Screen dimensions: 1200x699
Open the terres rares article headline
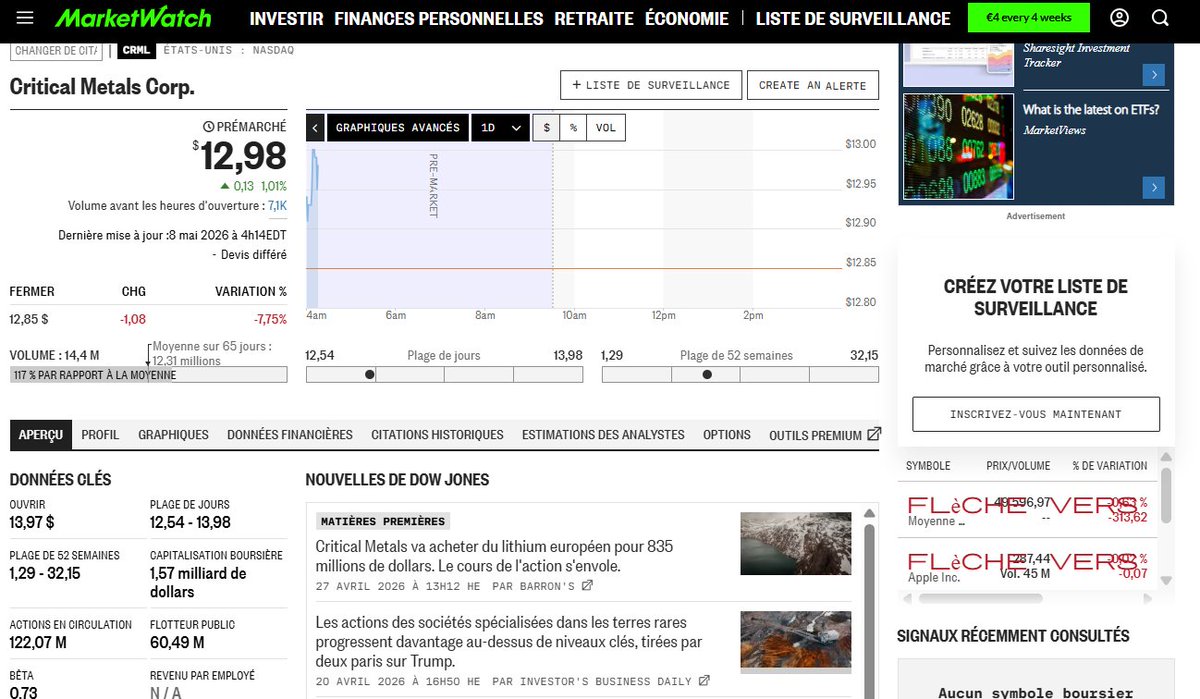(510, 642)
